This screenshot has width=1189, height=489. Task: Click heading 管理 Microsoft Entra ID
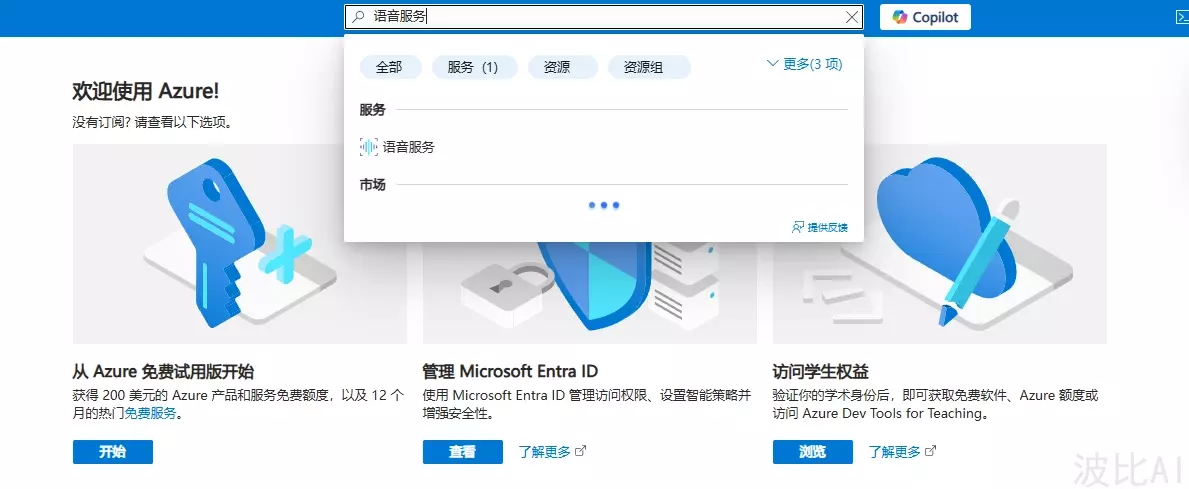[510, 371]
